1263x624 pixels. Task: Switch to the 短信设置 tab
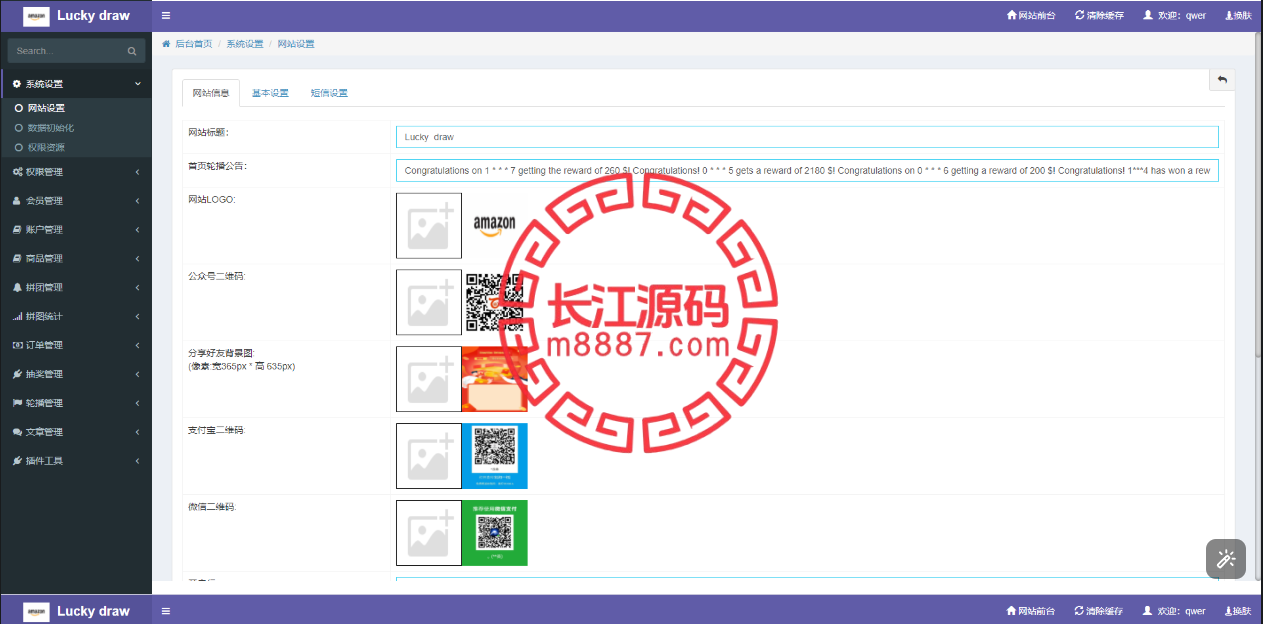(x=329, y=93)
